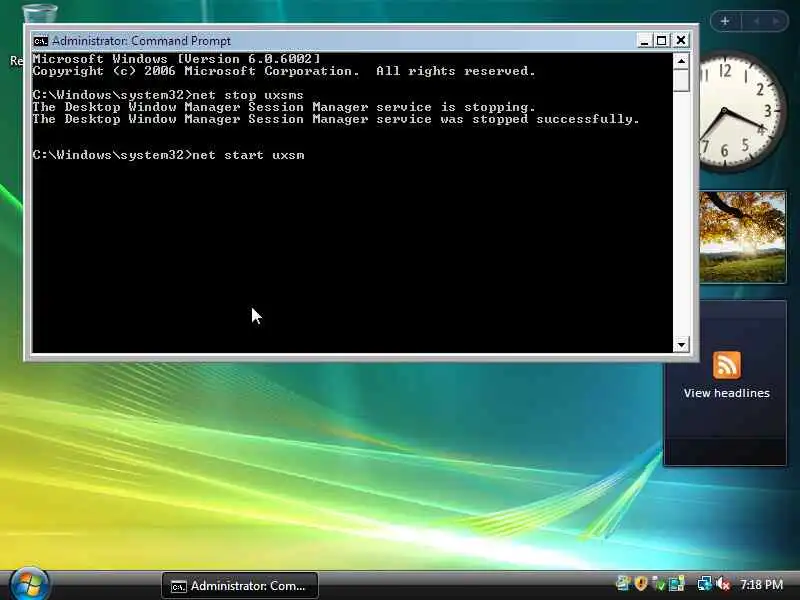Click the console vertical scrollbar thumb
800x600 pixels.
click(x=681, y=81)
